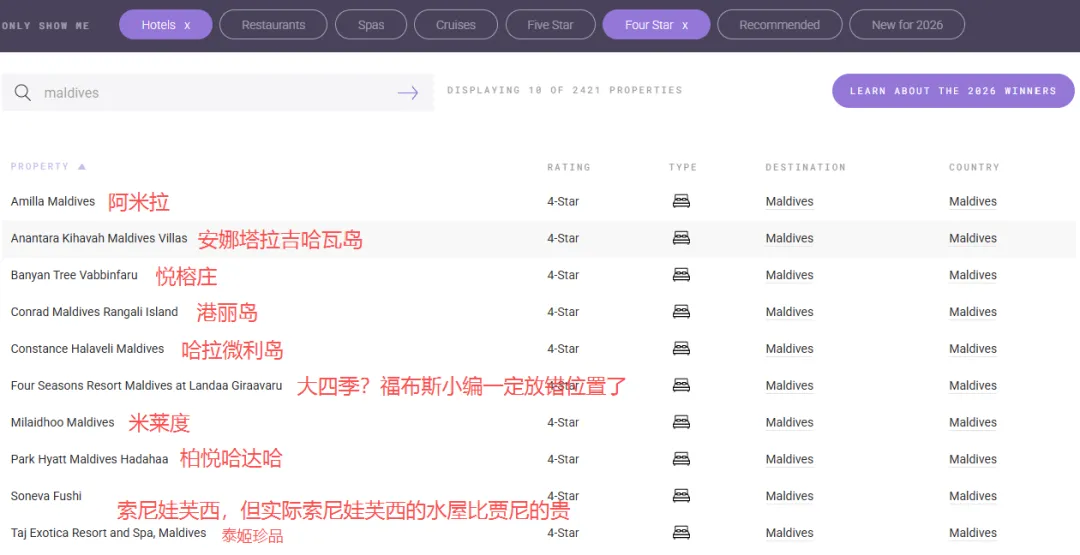
Task: Sort by the PROPERTY column header
Action: point(40,167)
